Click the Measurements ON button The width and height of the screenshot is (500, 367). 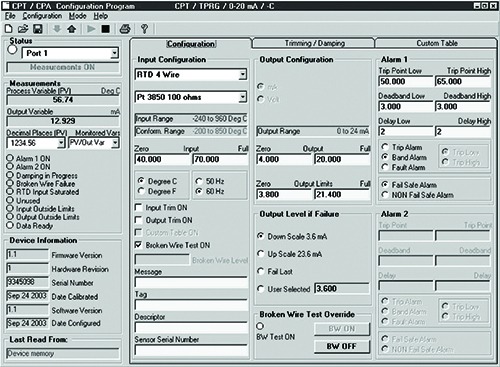pos(63,67)
